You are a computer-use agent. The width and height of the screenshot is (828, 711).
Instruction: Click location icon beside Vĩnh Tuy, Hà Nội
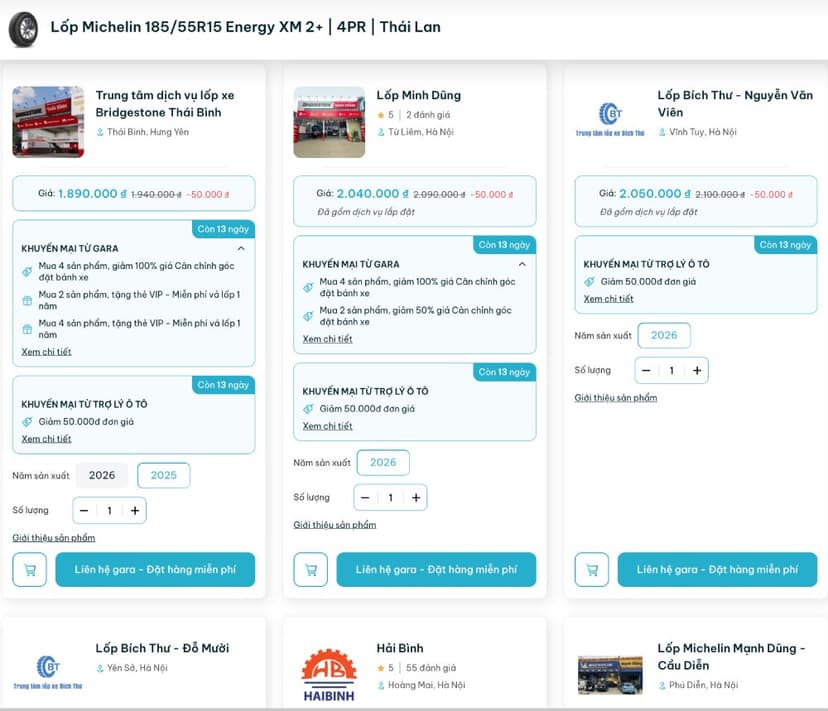click(x=662, y=132)
